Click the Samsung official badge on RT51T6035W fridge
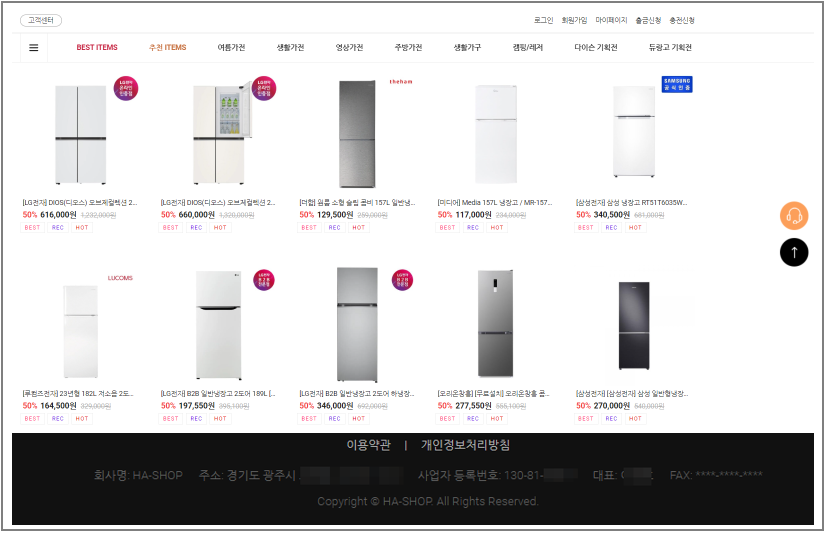This screenshot has width=826, height=533. pos(677,84)
